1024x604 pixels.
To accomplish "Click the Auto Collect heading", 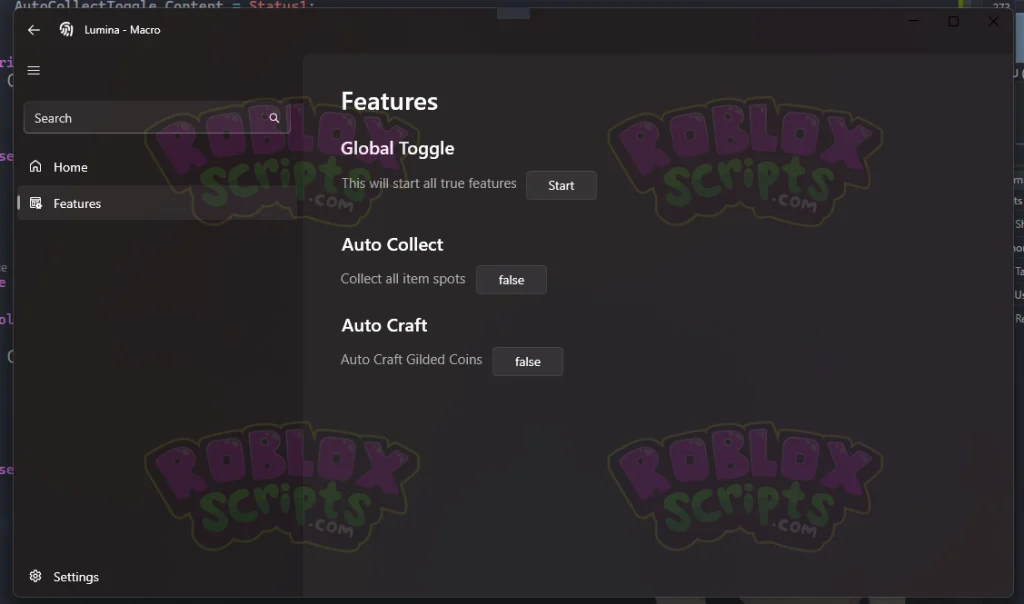I will pyautogui.click(x=392, y=245).
